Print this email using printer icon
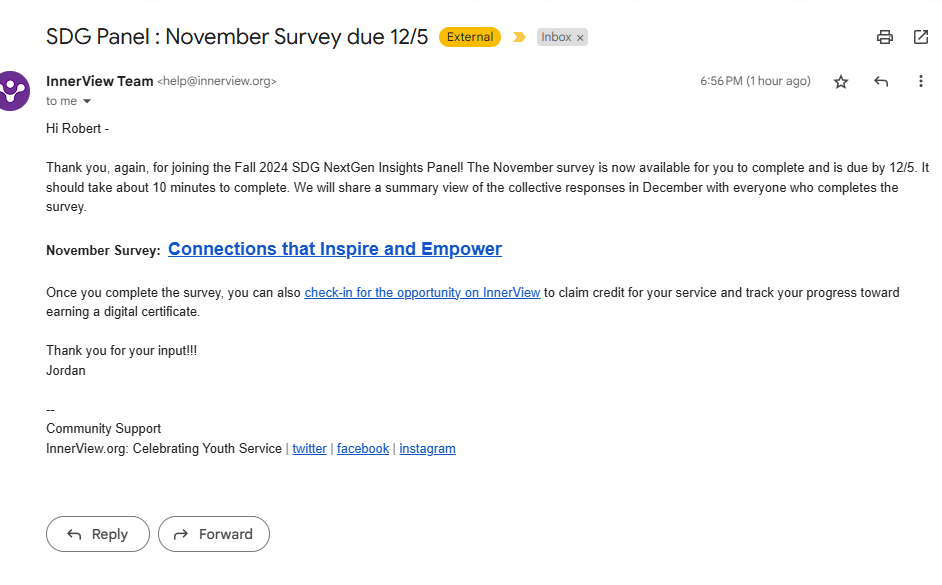The image size is (942, 585). coord(884,37)
